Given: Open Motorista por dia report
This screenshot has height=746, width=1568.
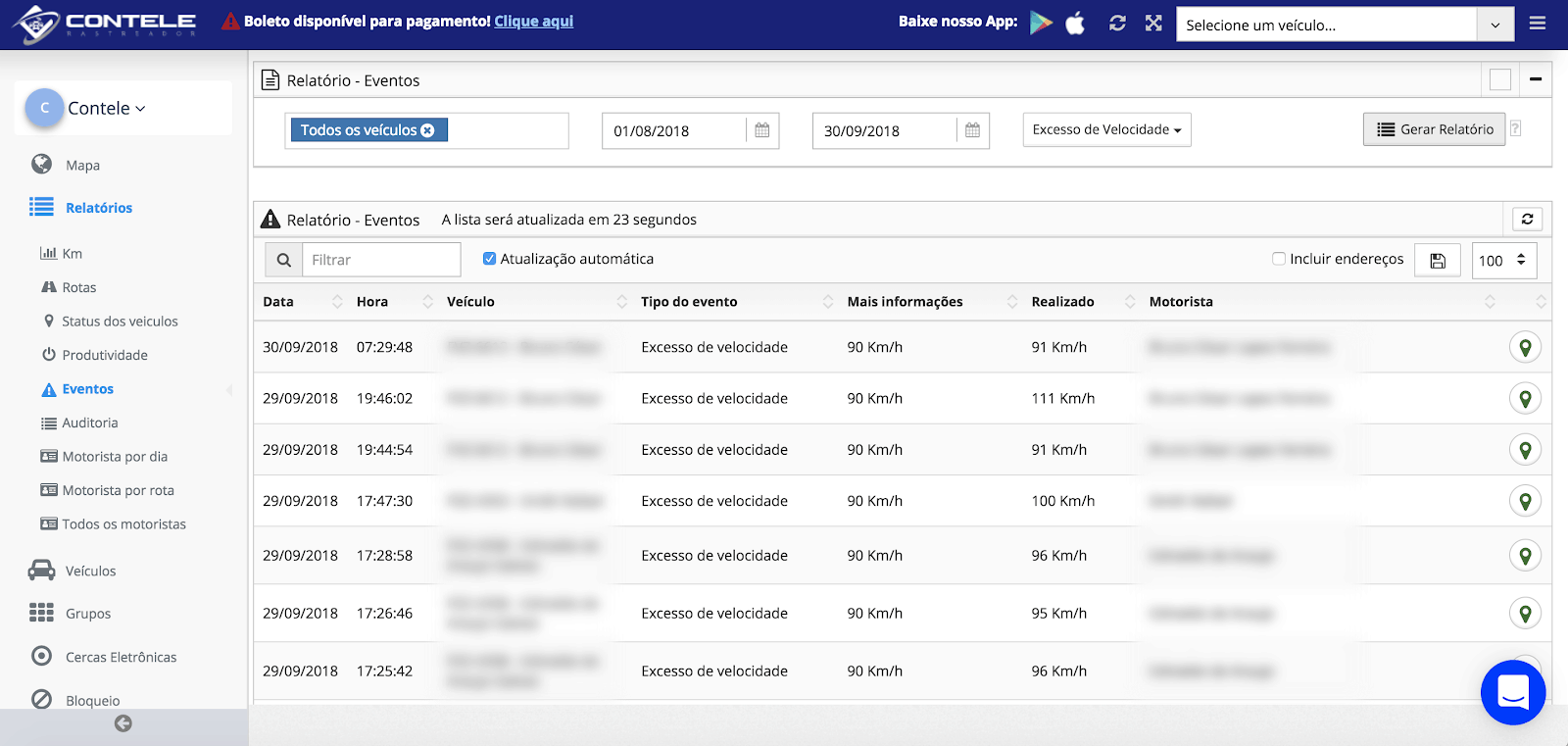Looking at the screenshot, I should (x=115, y=457).
